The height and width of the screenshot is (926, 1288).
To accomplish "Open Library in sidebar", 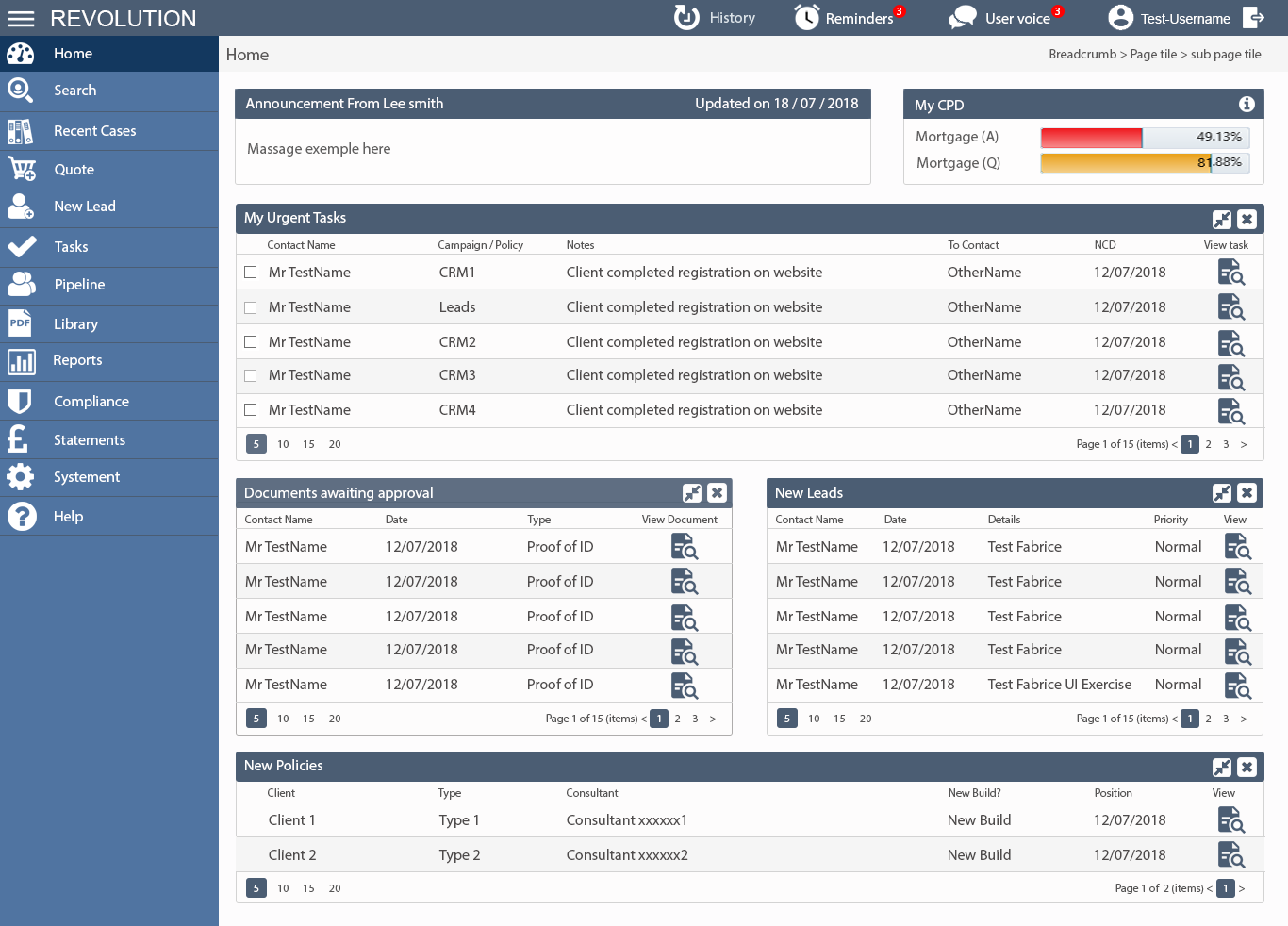I will pos(109,324).
